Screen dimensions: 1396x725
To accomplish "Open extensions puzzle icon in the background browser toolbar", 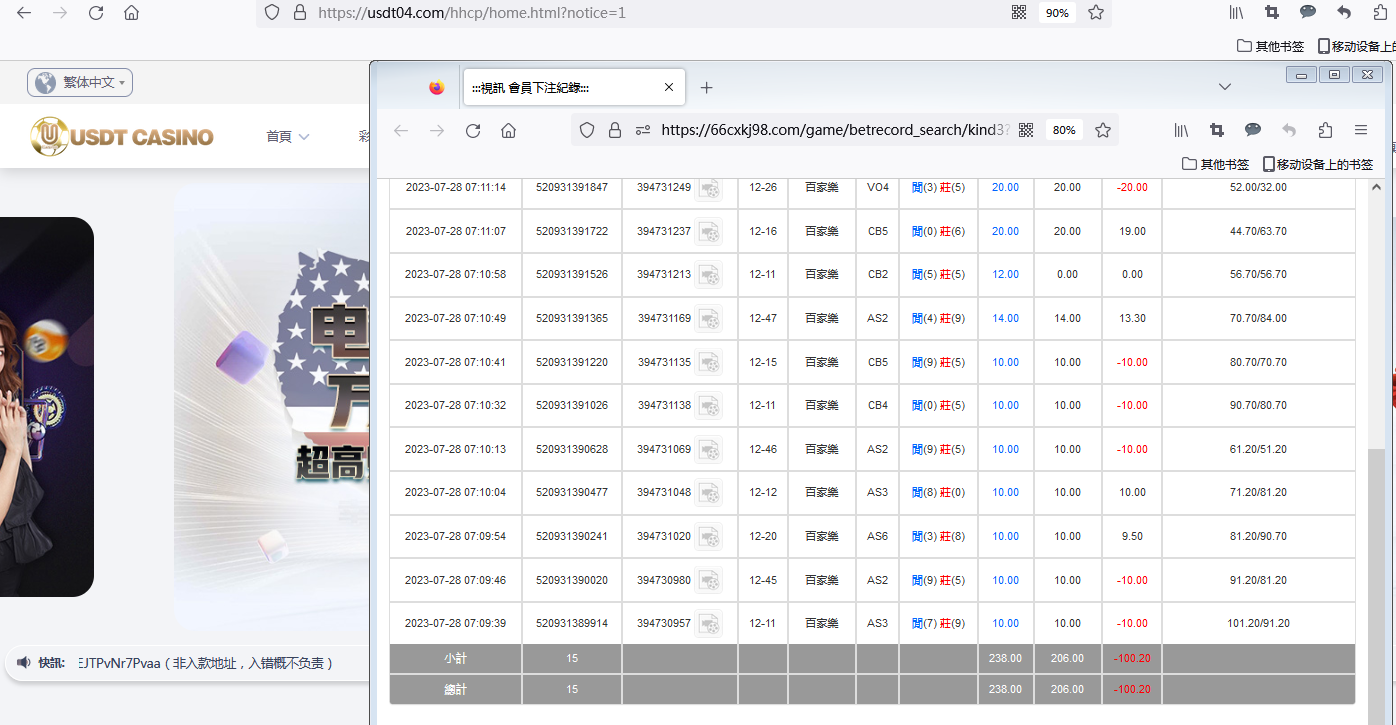I will [1380, 13].
